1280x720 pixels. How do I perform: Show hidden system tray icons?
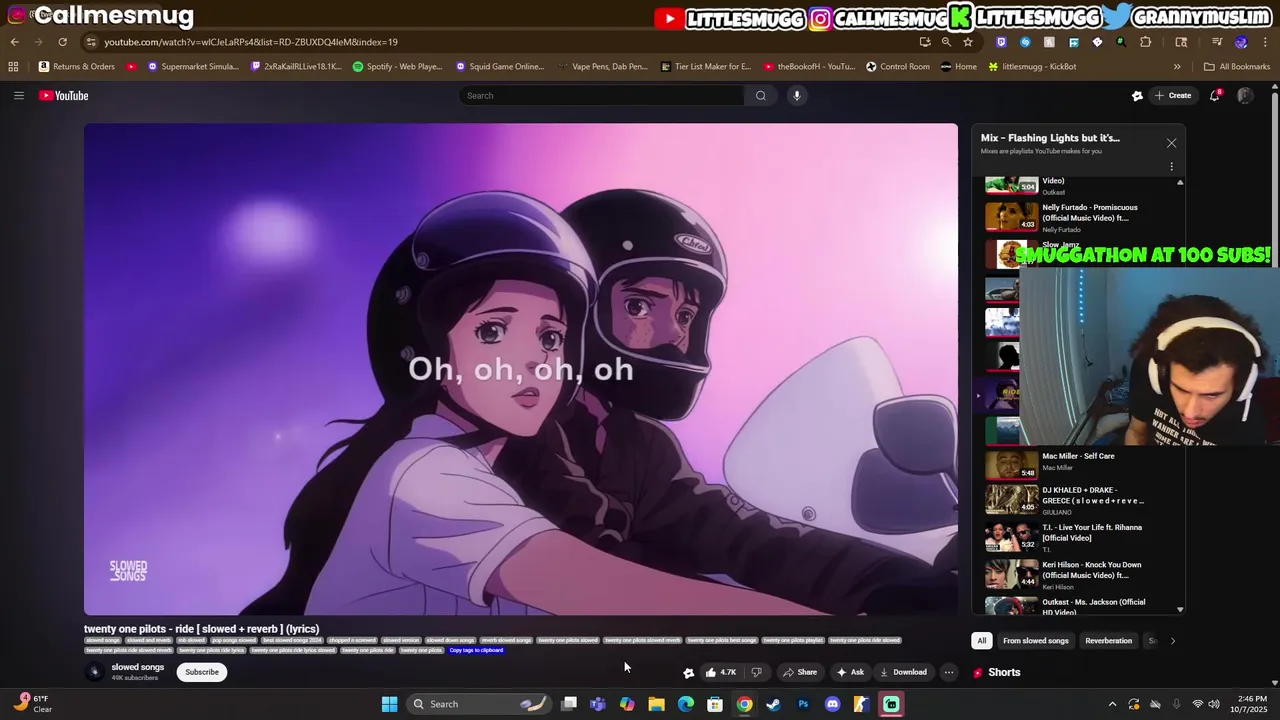(x=1112, y=704)
